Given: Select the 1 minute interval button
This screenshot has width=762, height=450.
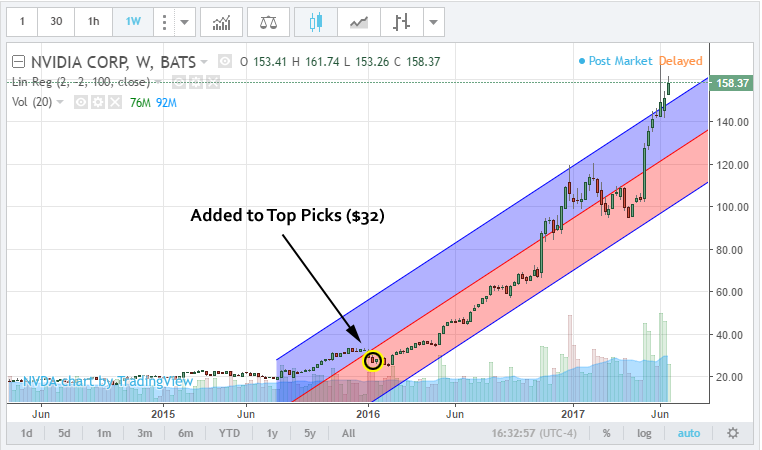Looking at the screenshot, I should point(22,22).
